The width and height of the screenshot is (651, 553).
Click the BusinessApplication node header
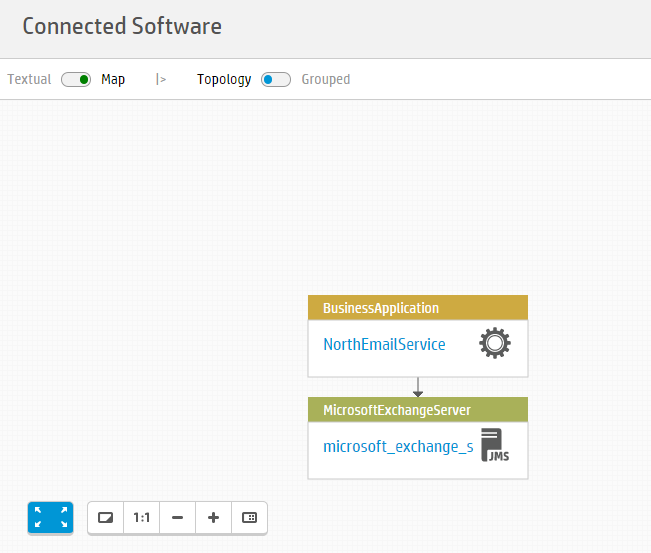click(418, 308)
